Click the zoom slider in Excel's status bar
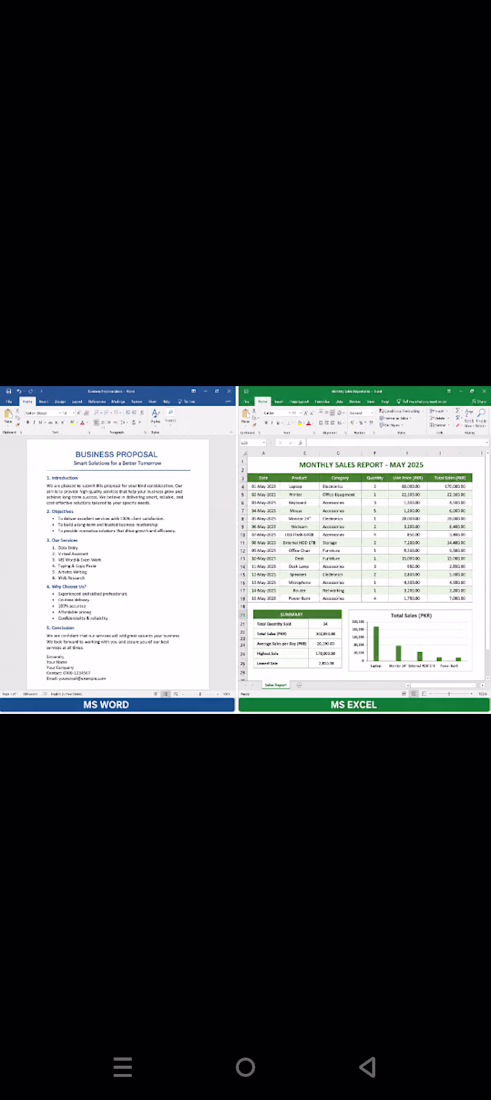Screen dimensions: 491x1100 [x=449, y=693]
